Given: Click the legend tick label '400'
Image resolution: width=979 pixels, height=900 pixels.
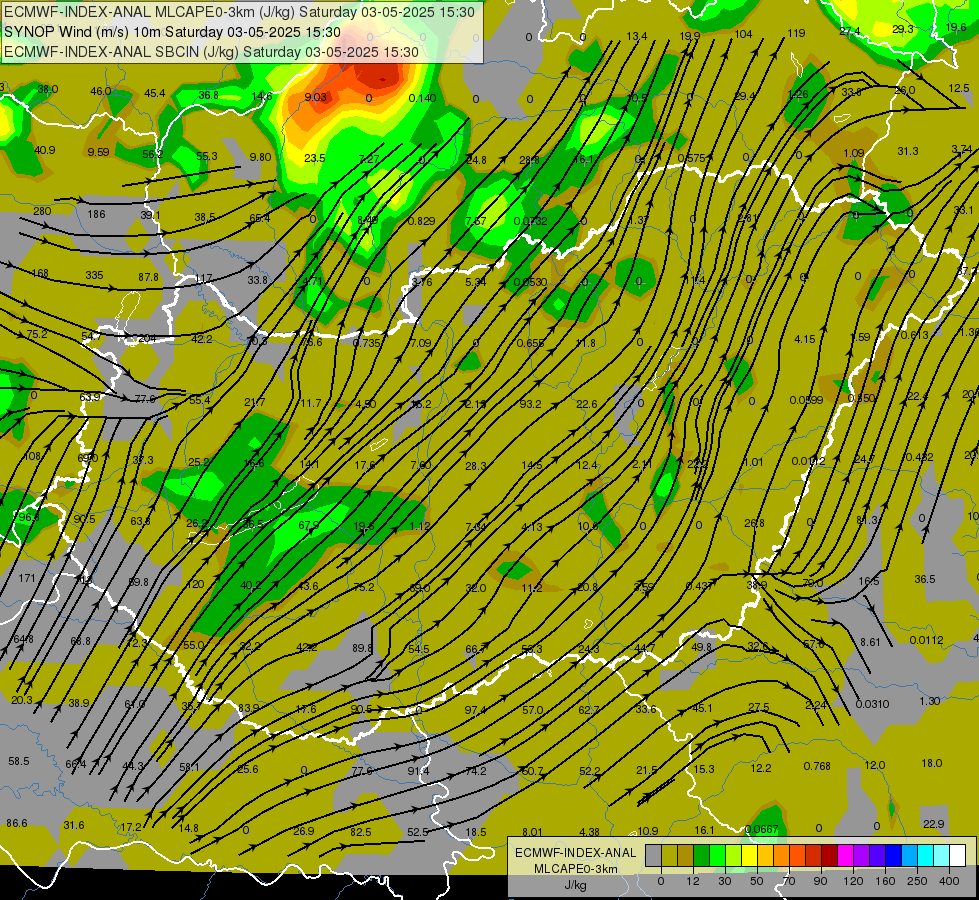Looking at the screenshot, I should point(949,881).
